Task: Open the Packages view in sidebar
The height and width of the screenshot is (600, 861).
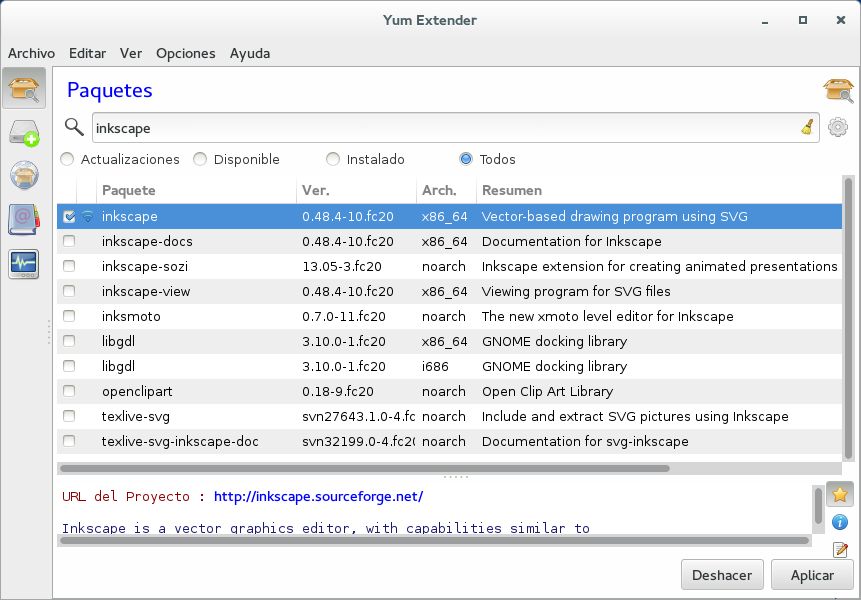Action: [24, 90]
